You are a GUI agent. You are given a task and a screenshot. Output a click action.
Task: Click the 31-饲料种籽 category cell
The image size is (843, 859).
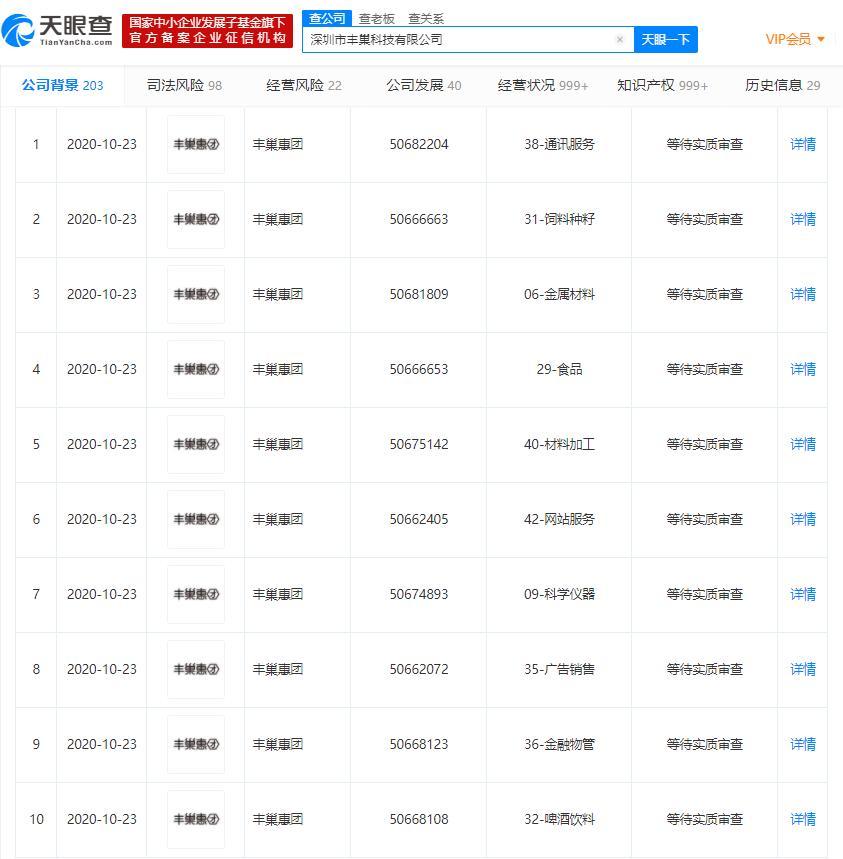coord(559,219)
